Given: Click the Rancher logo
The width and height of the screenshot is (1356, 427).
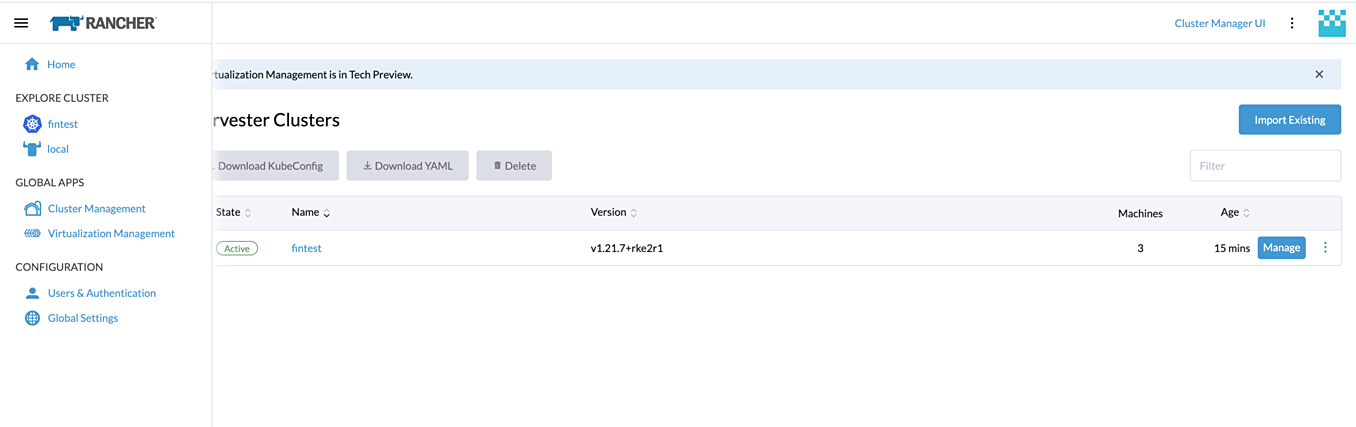Looking at the screenshot, I should tap(103, 23).
